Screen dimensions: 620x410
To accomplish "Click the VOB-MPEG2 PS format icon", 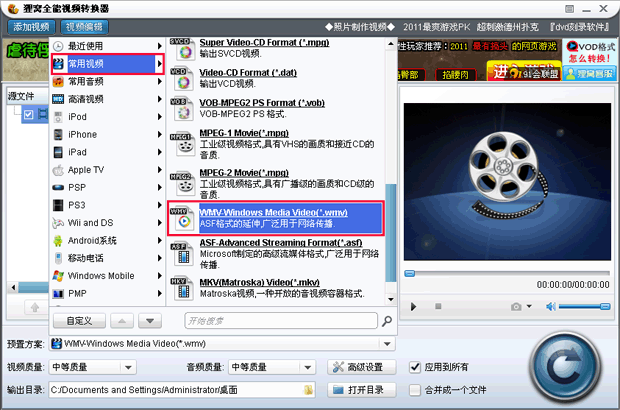I will (x=183, y=109).
